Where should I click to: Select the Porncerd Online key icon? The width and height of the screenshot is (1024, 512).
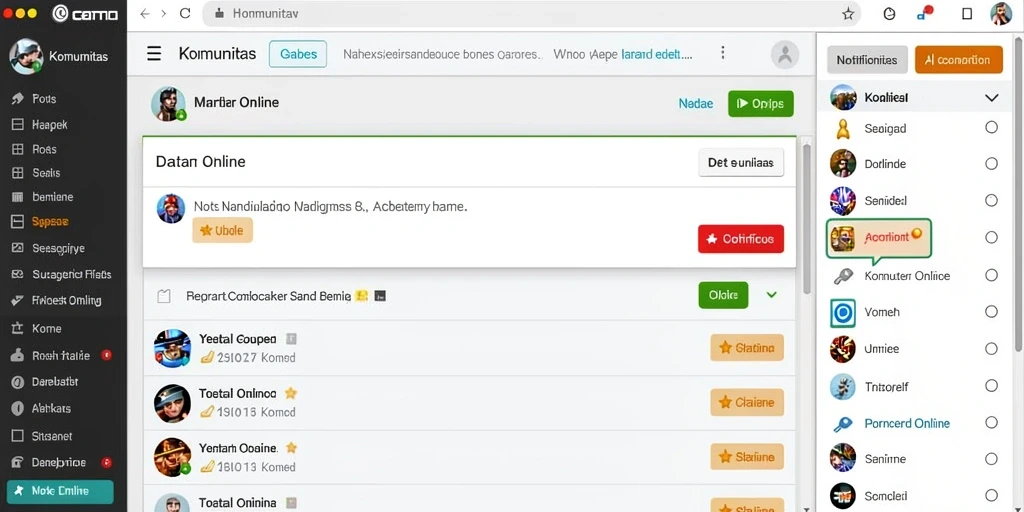point(842,424)
